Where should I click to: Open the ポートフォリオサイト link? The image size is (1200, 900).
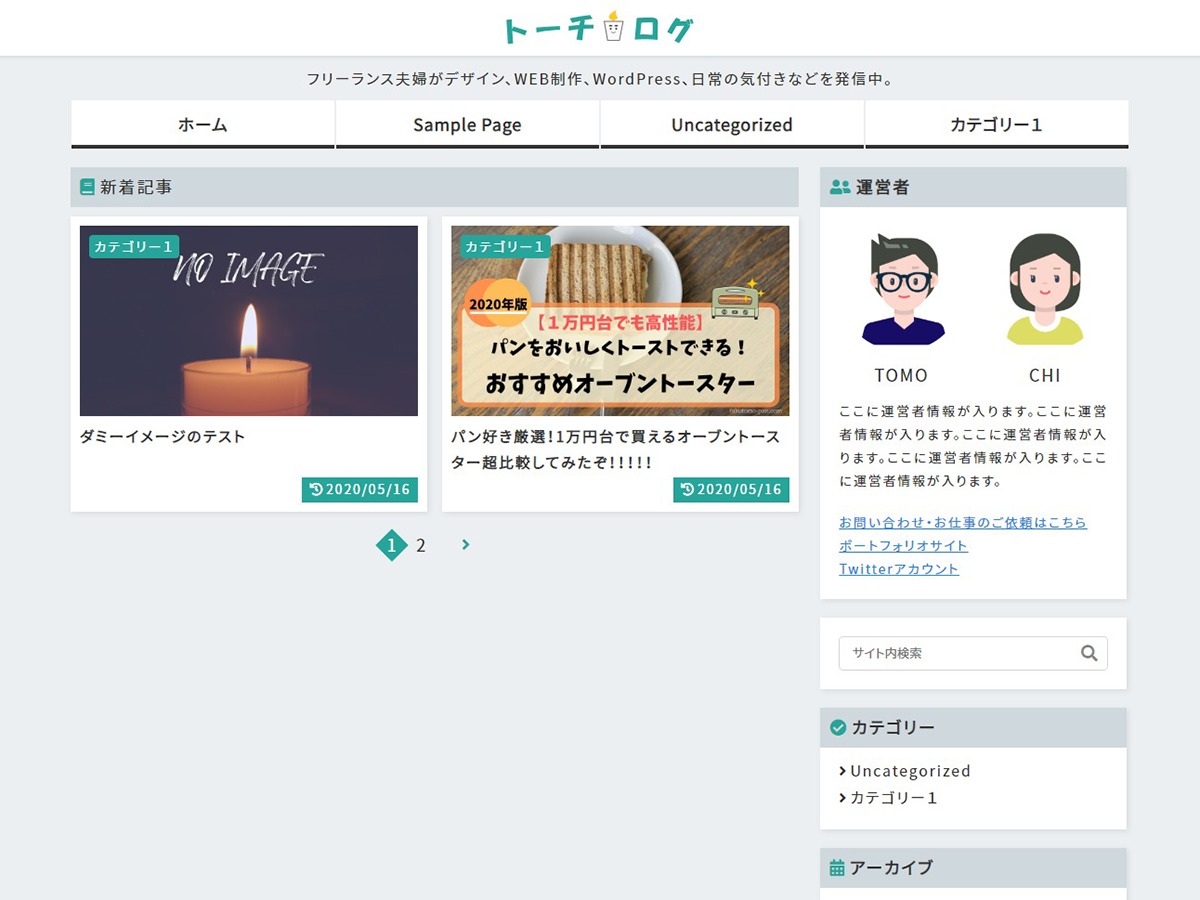coord(903,546)
